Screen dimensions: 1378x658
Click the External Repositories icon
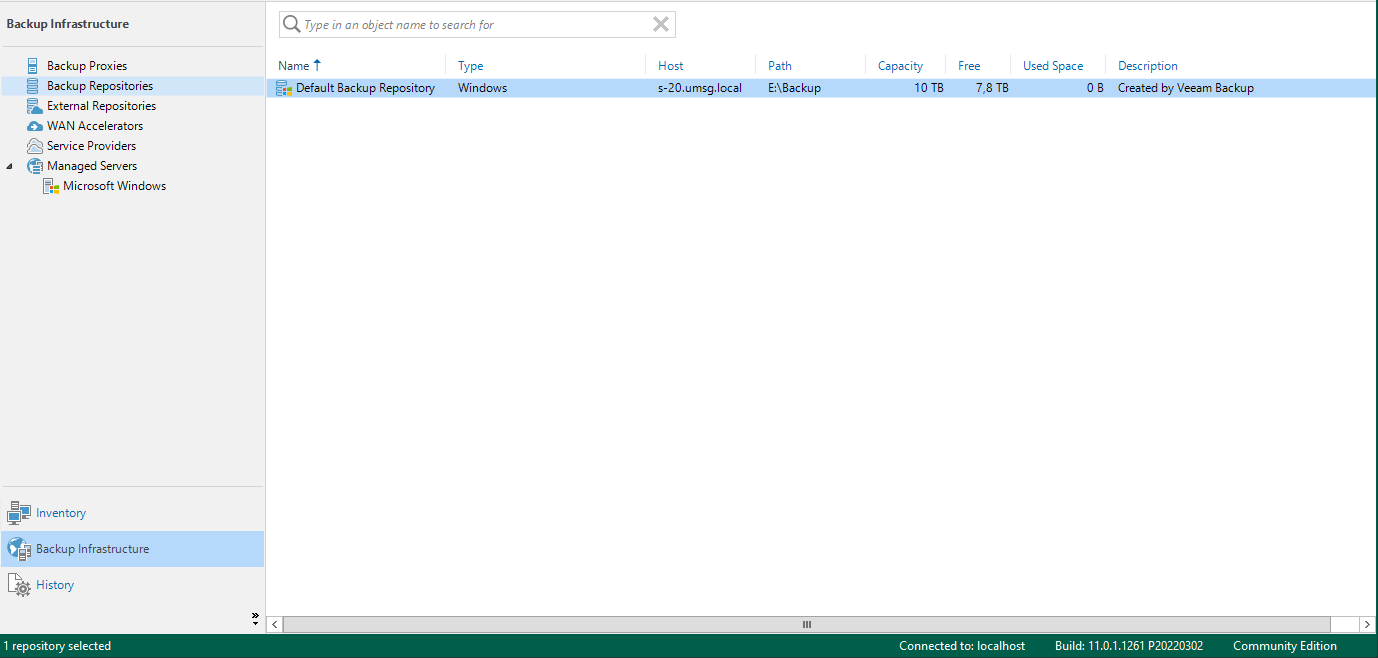(34, 106)
